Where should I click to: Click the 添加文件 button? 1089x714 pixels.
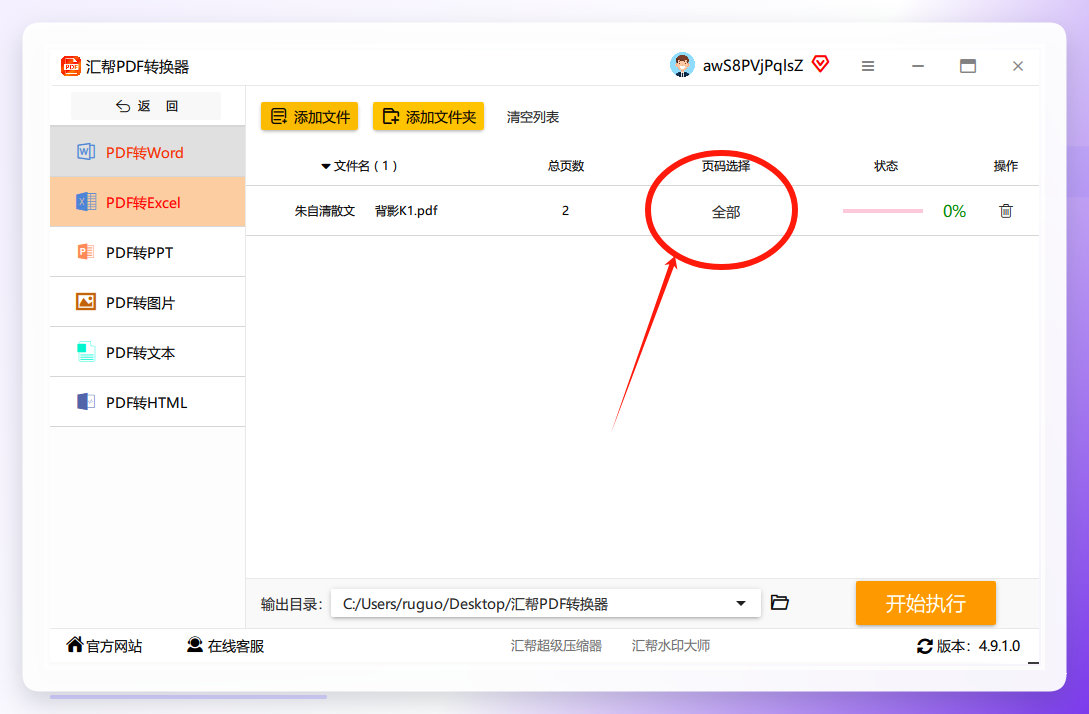(310, 117)
